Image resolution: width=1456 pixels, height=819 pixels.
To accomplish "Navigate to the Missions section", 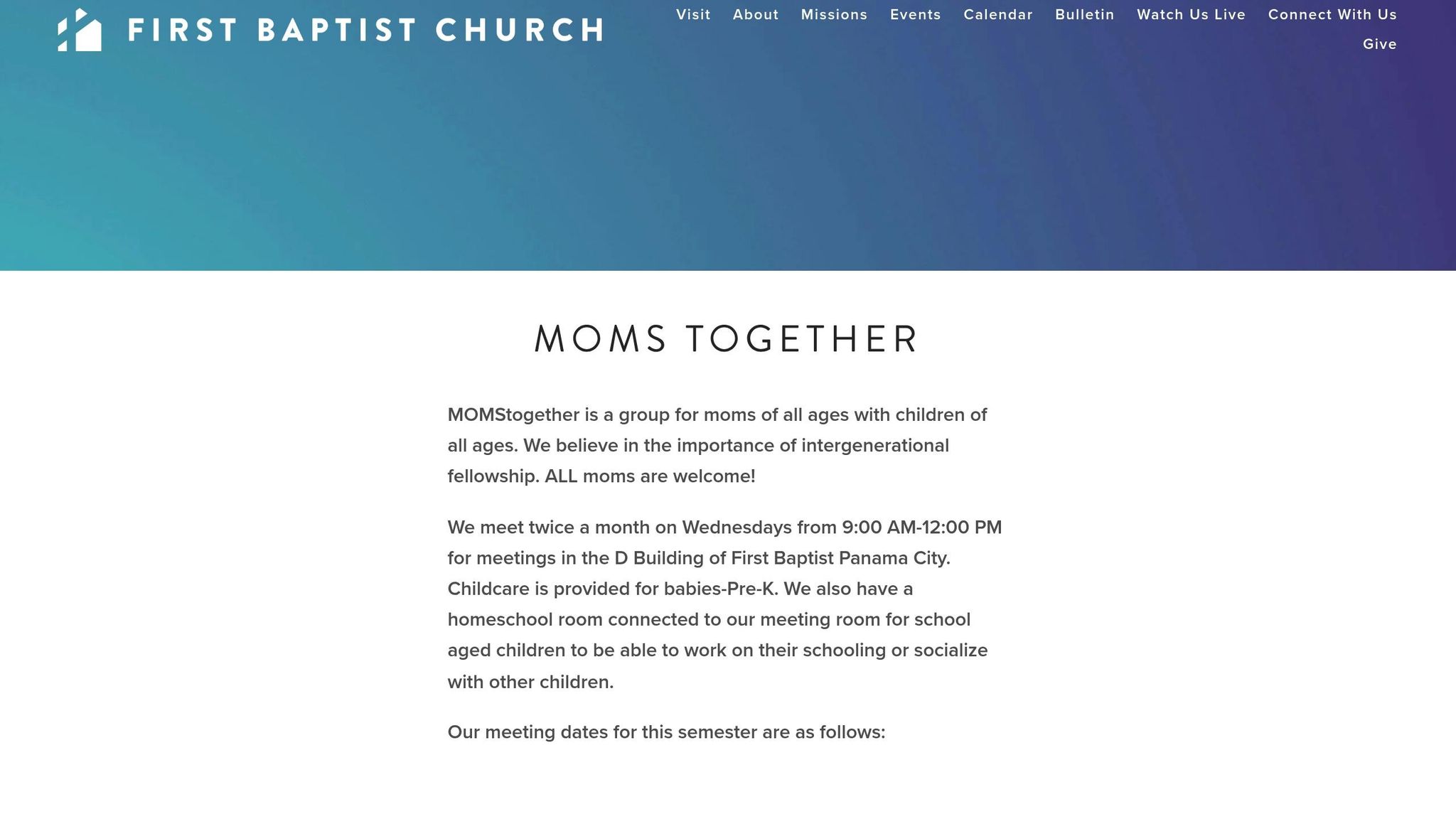I will tap(833, 14).
